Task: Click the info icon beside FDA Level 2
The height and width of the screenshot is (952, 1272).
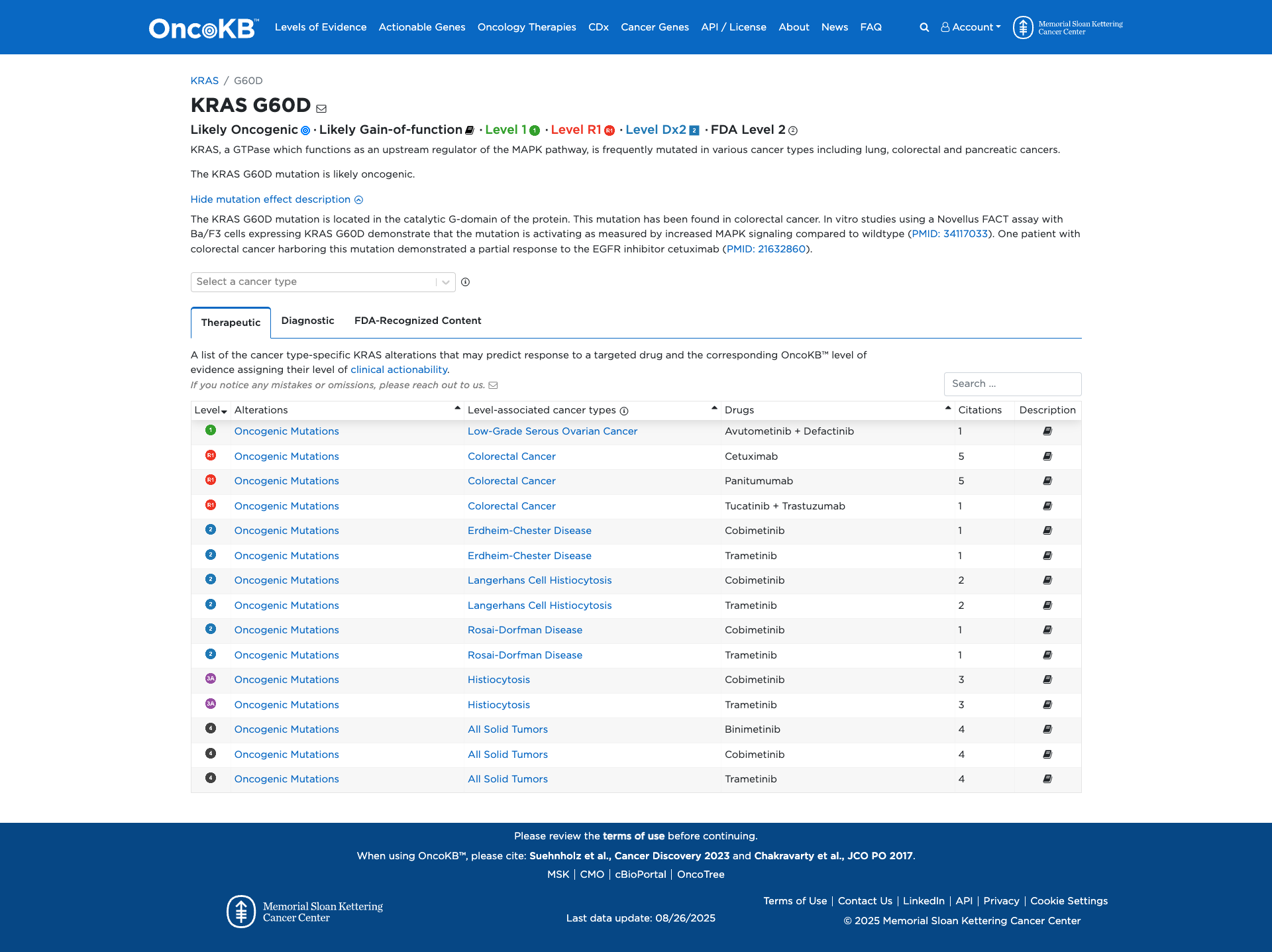Action: pos(793,131)
